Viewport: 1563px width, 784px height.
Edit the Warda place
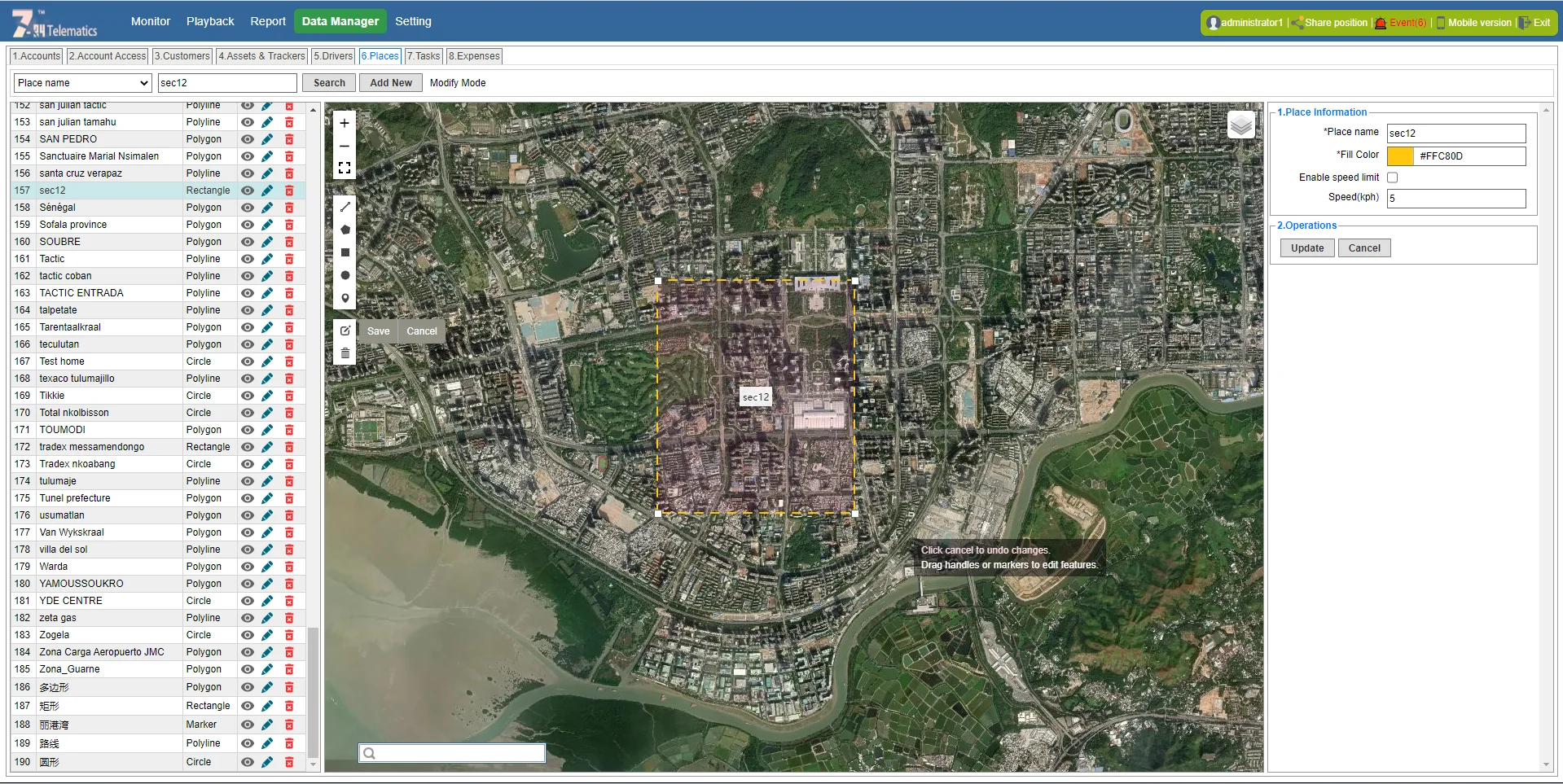click(267, 567)
